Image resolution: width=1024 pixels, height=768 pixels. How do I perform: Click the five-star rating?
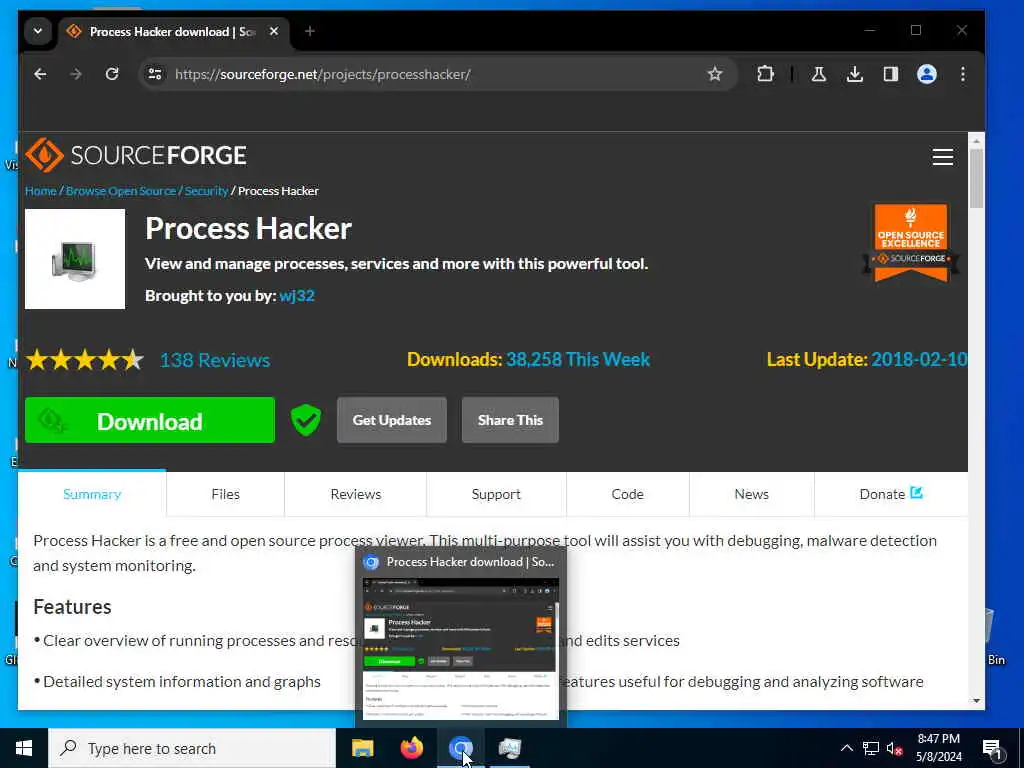pos(85,360)
